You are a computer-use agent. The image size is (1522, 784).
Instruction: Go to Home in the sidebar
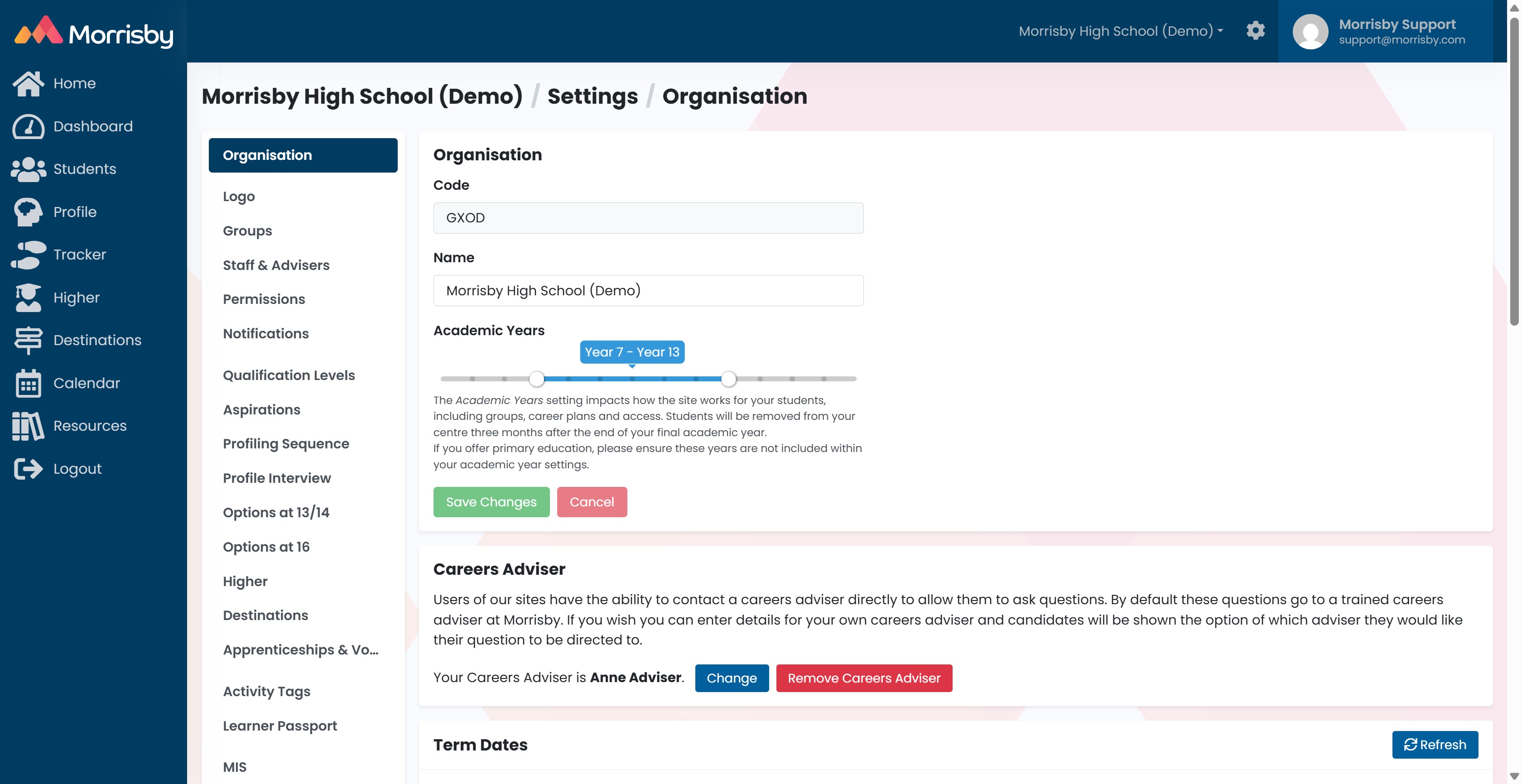click(x=74, y=83)
